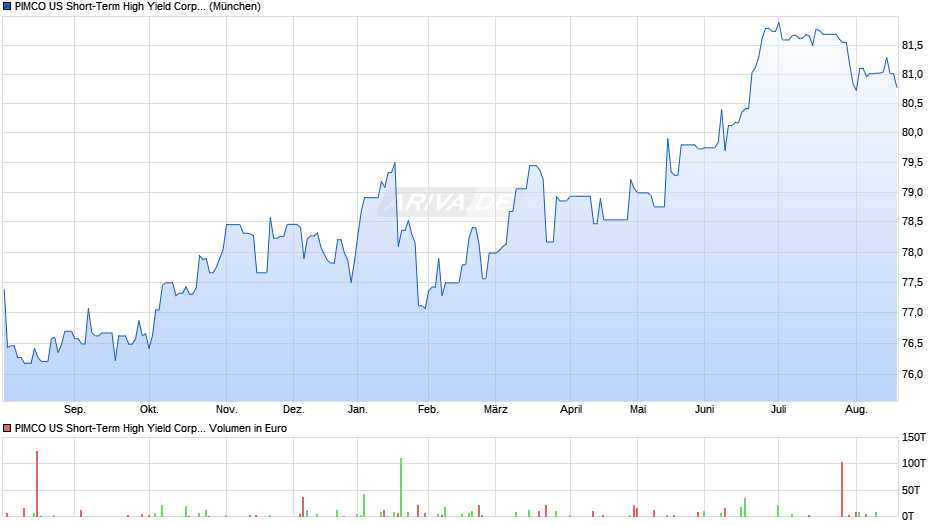Click the 'Juli' month label
This screenshot has height=526, width=940.
[x=778, y=410]
